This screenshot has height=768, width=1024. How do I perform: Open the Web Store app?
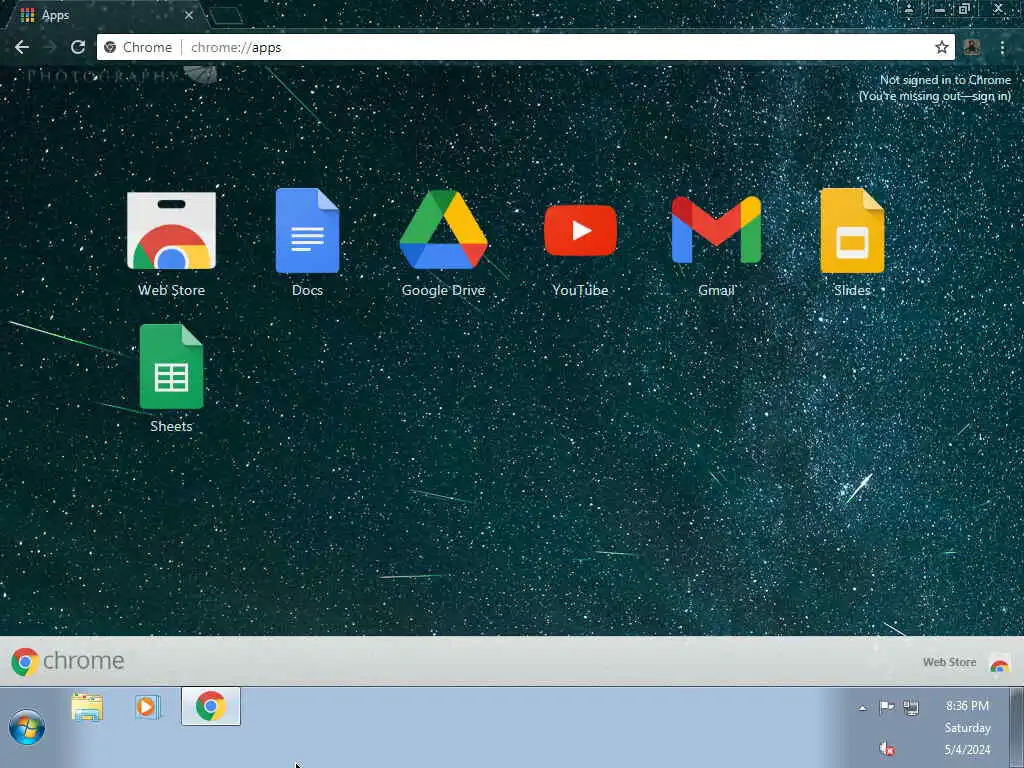click(171, 231)
